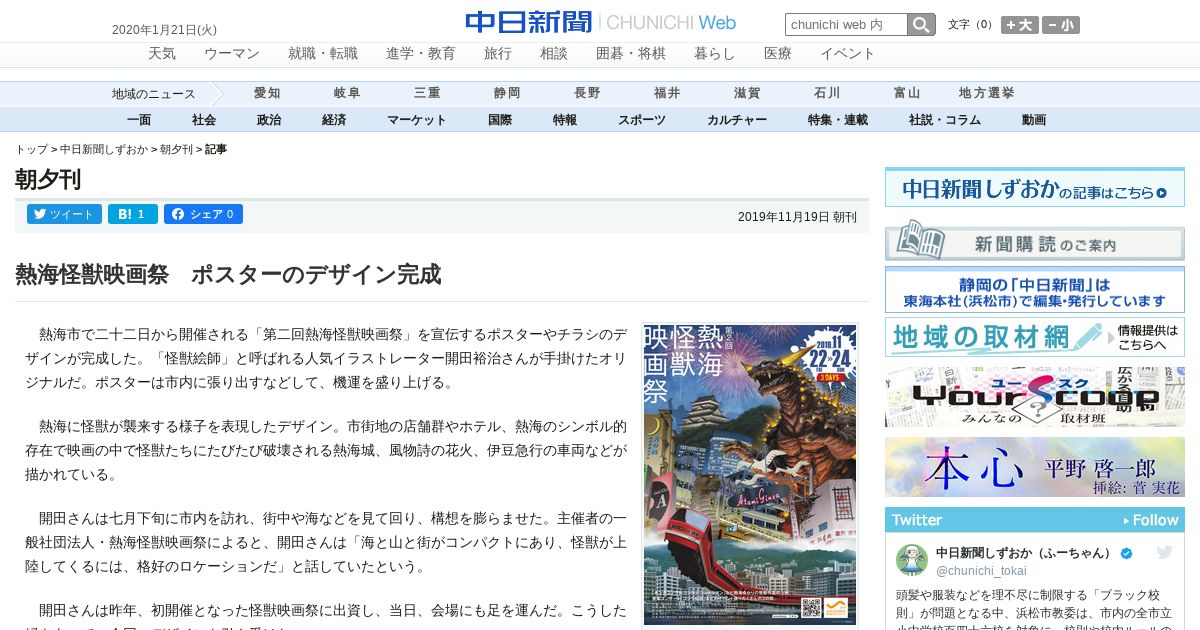1200x630 pixels.
Task: Click 中日新聞しずおか(ふーちゃん) account name
Action: coord(1024,553)
